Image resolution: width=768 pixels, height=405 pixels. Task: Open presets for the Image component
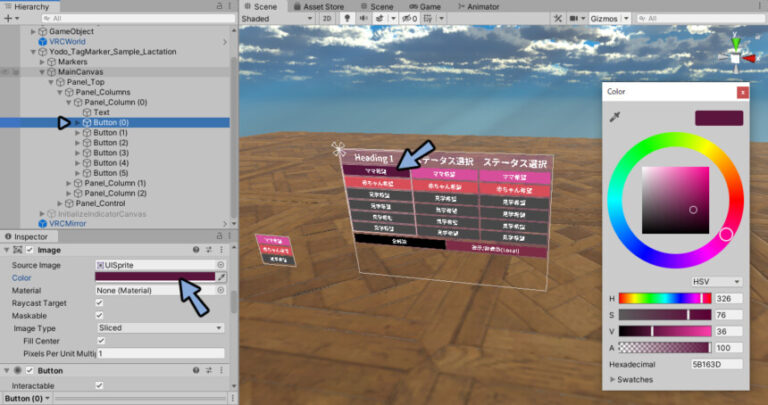[x=209, y=250]
